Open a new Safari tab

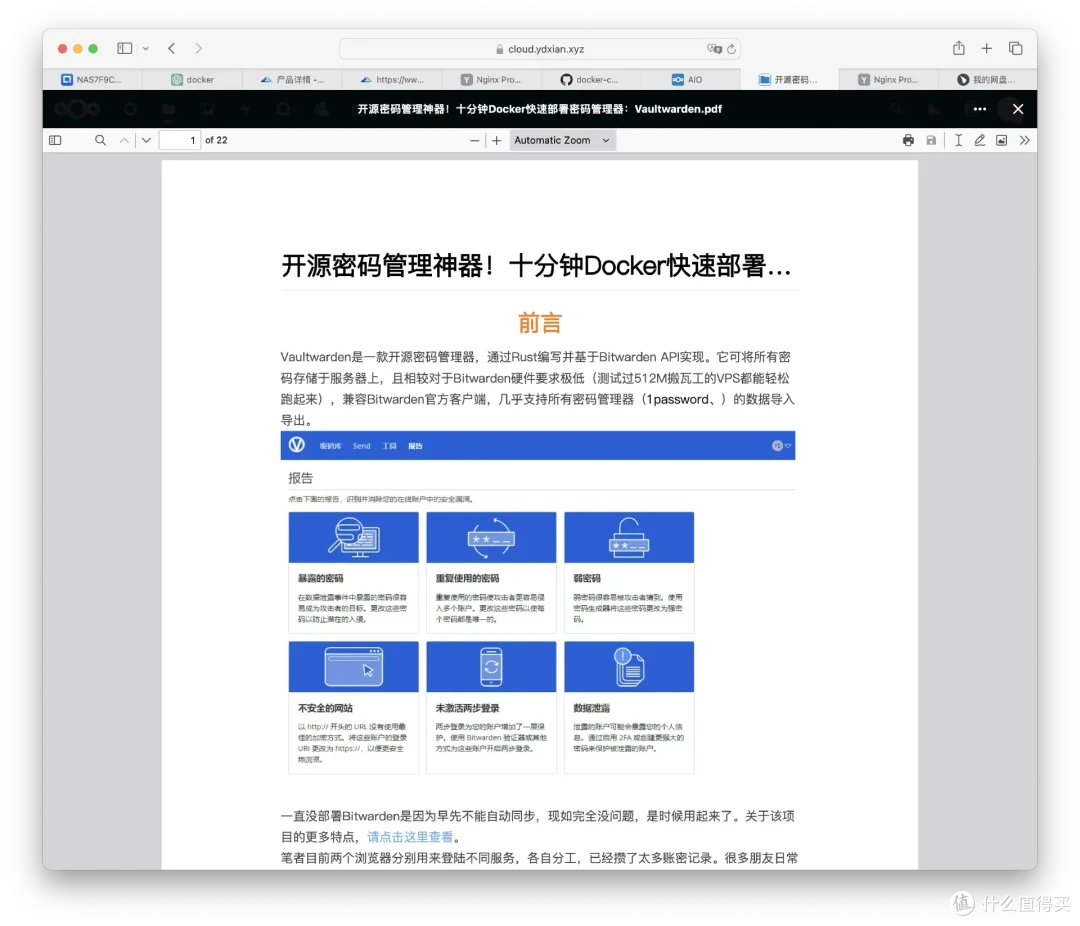986,48
